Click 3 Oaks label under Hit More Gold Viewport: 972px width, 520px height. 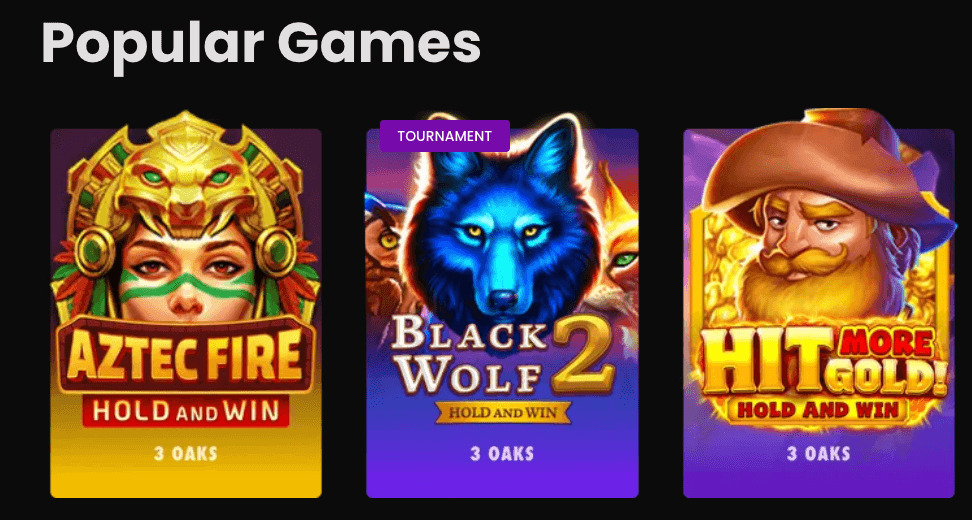click(819, 454)
